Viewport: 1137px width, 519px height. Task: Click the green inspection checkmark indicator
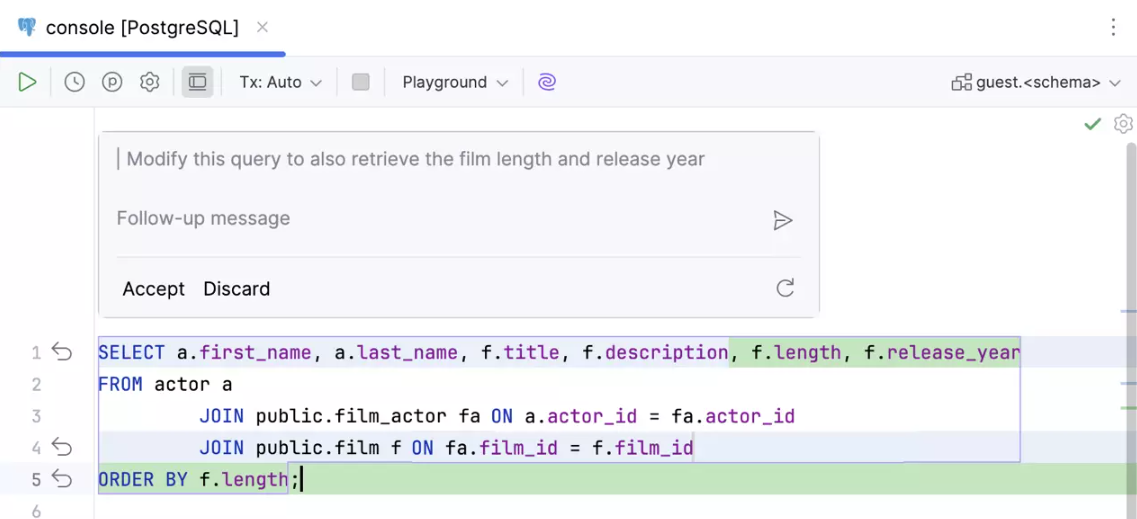click(x=1092, y=124)
